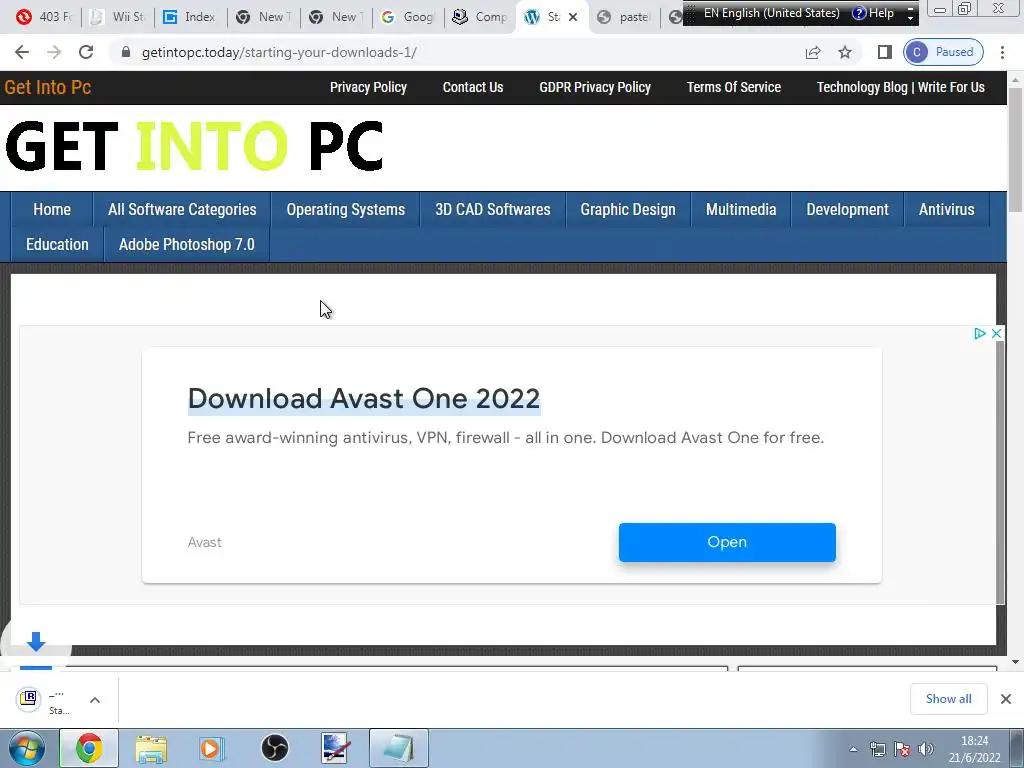Image resolution: width=1024 pixels, height=768 pixels.
Task: Click the Action Center flag icon
Action: point(902,749)
